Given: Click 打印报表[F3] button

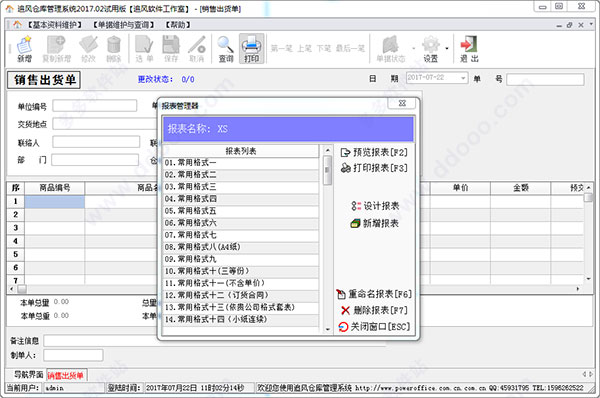Looking at the screenshot, I should pyautogui.click(x=374, y=168).
